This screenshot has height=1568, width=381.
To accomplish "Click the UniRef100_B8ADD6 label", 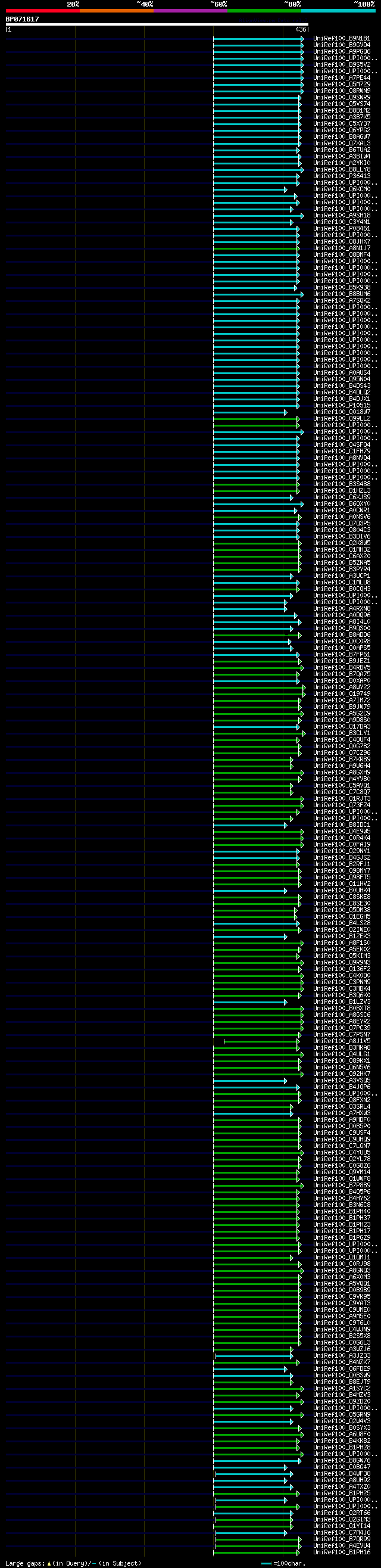I will (342, 635).
